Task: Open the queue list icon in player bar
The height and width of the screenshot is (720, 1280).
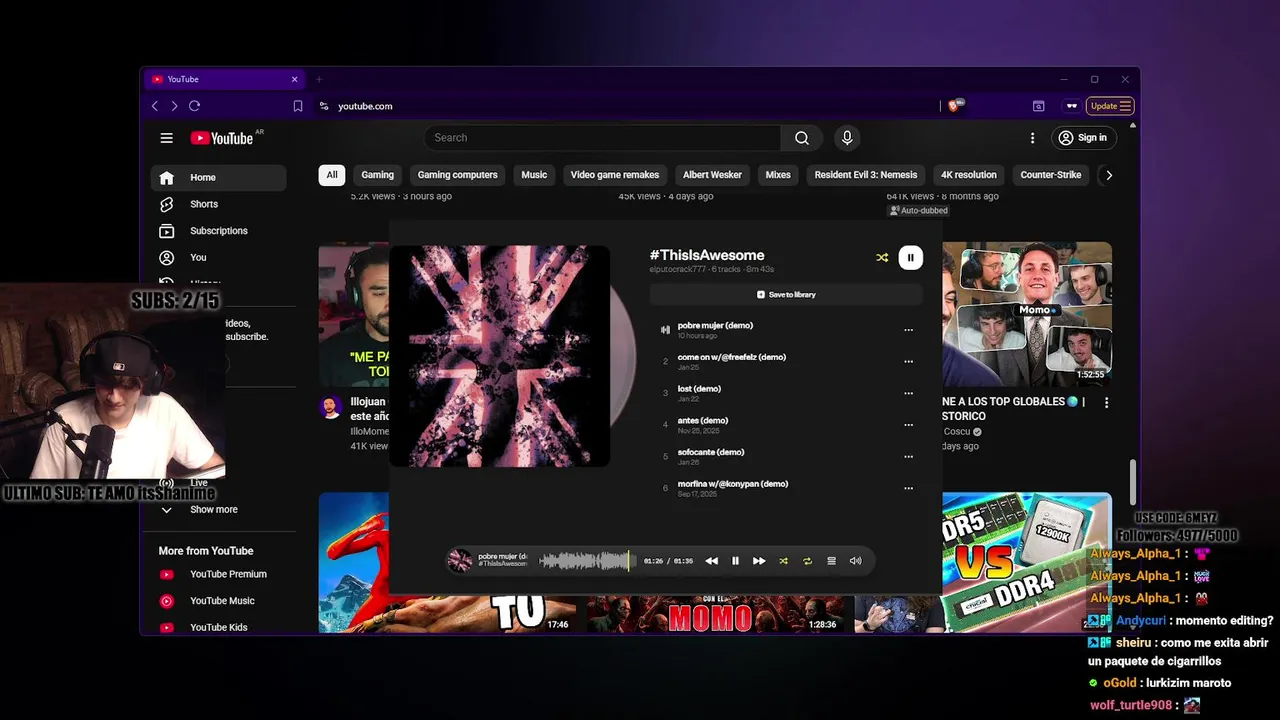Action: pyautogui.click(x=831, y=561)
